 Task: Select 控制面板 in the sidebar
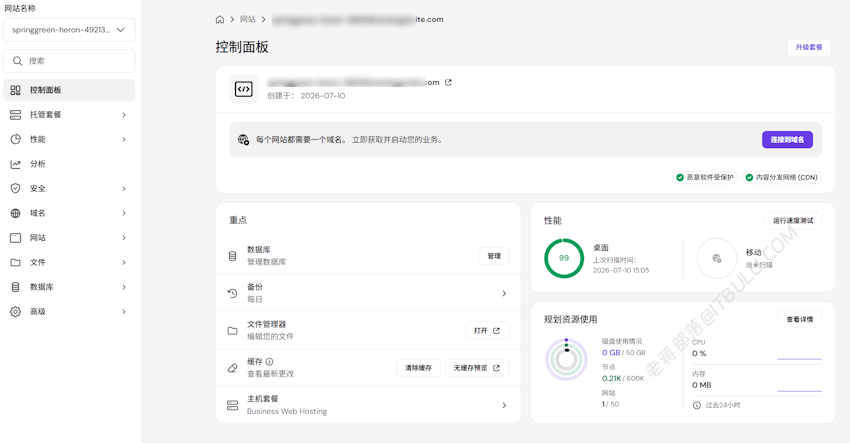69,90
